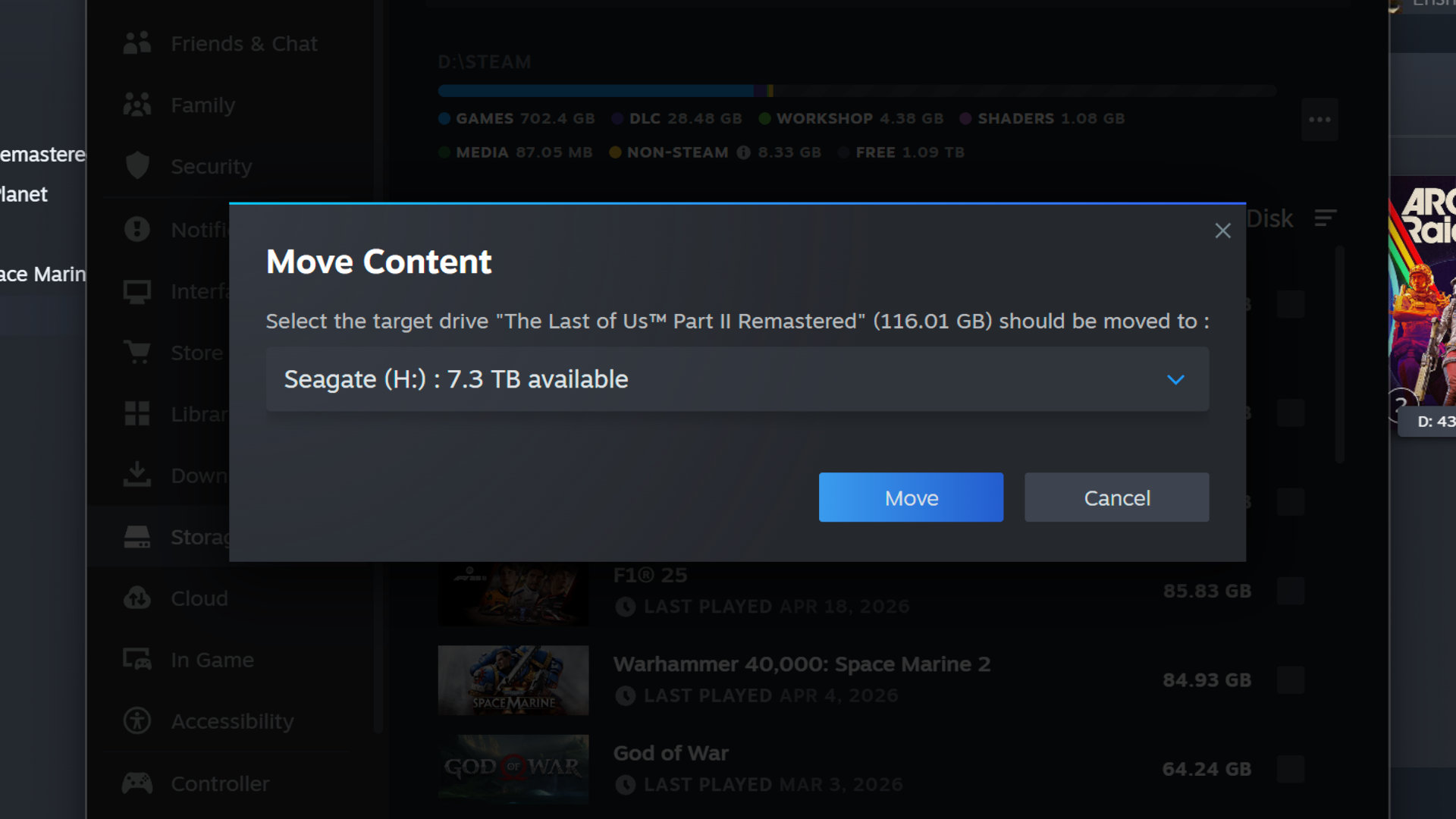Check the box next to God of War
1456x819 pixels.
pyautogui.click(x=1291, y=768)
